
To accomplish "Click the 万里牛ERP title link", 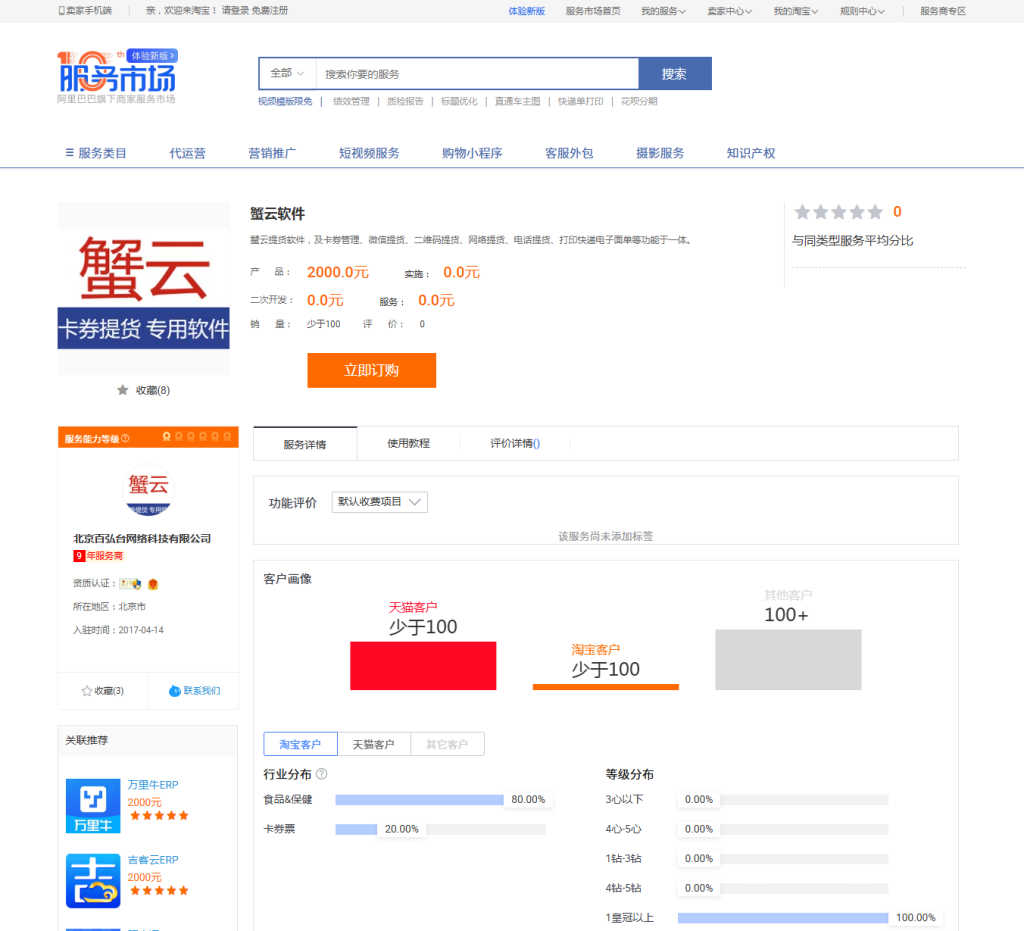I will click(x=153, y=785).
